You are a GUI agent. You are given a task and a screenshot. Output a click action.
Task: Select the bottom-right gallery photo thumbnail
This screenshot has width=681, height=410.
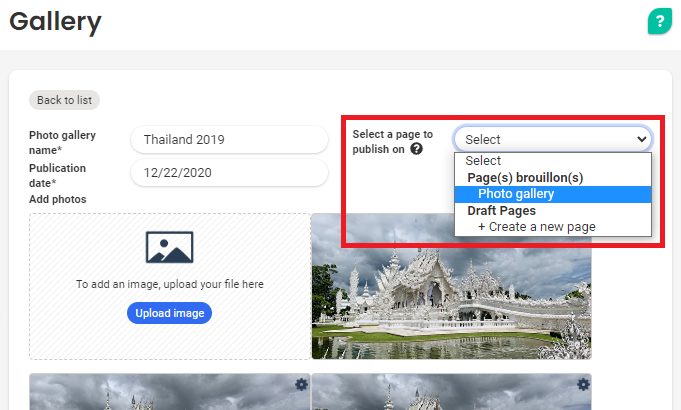[451, 392]
